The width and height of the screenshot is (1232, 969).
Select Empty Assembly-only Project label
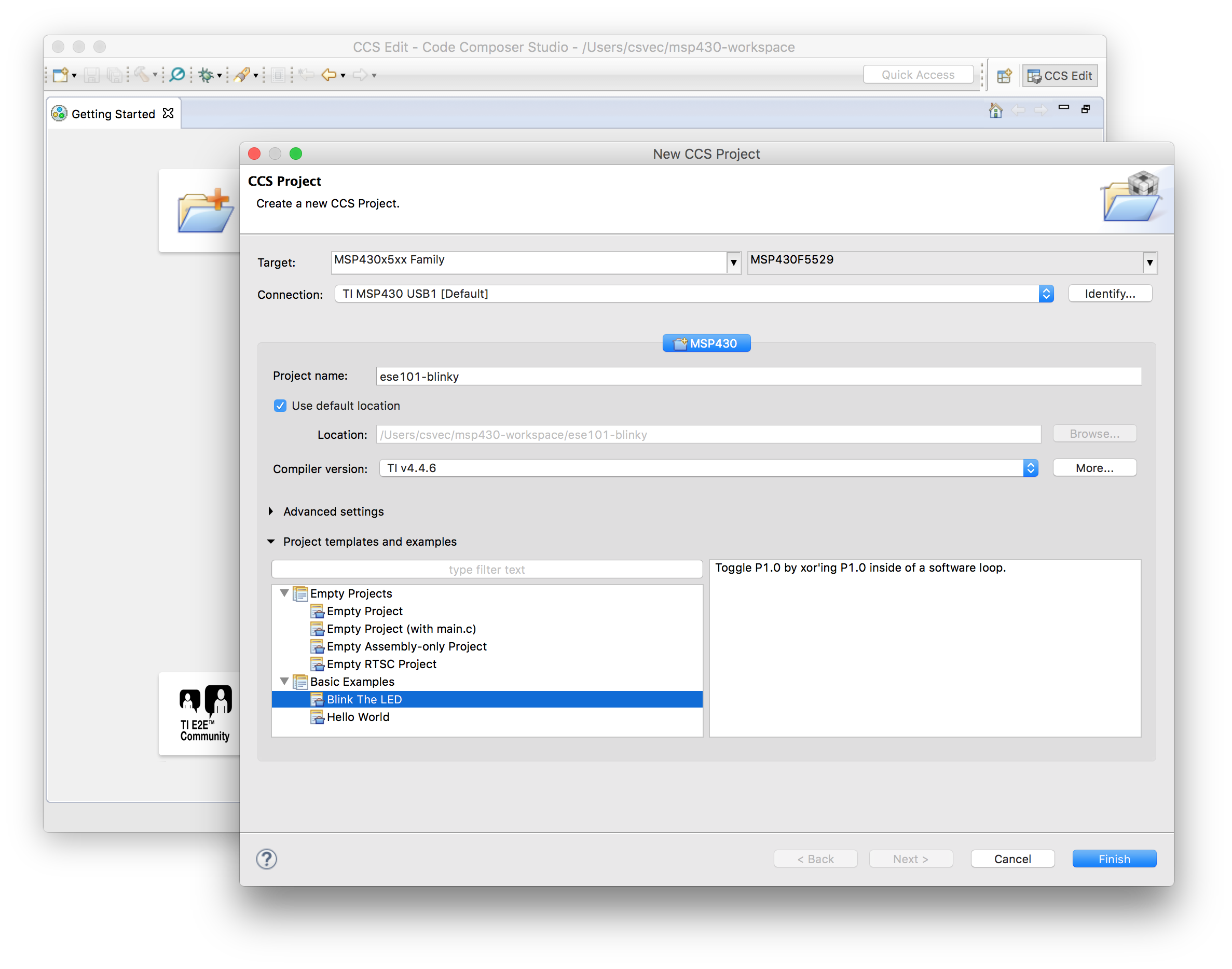click(x=407, y=647)
